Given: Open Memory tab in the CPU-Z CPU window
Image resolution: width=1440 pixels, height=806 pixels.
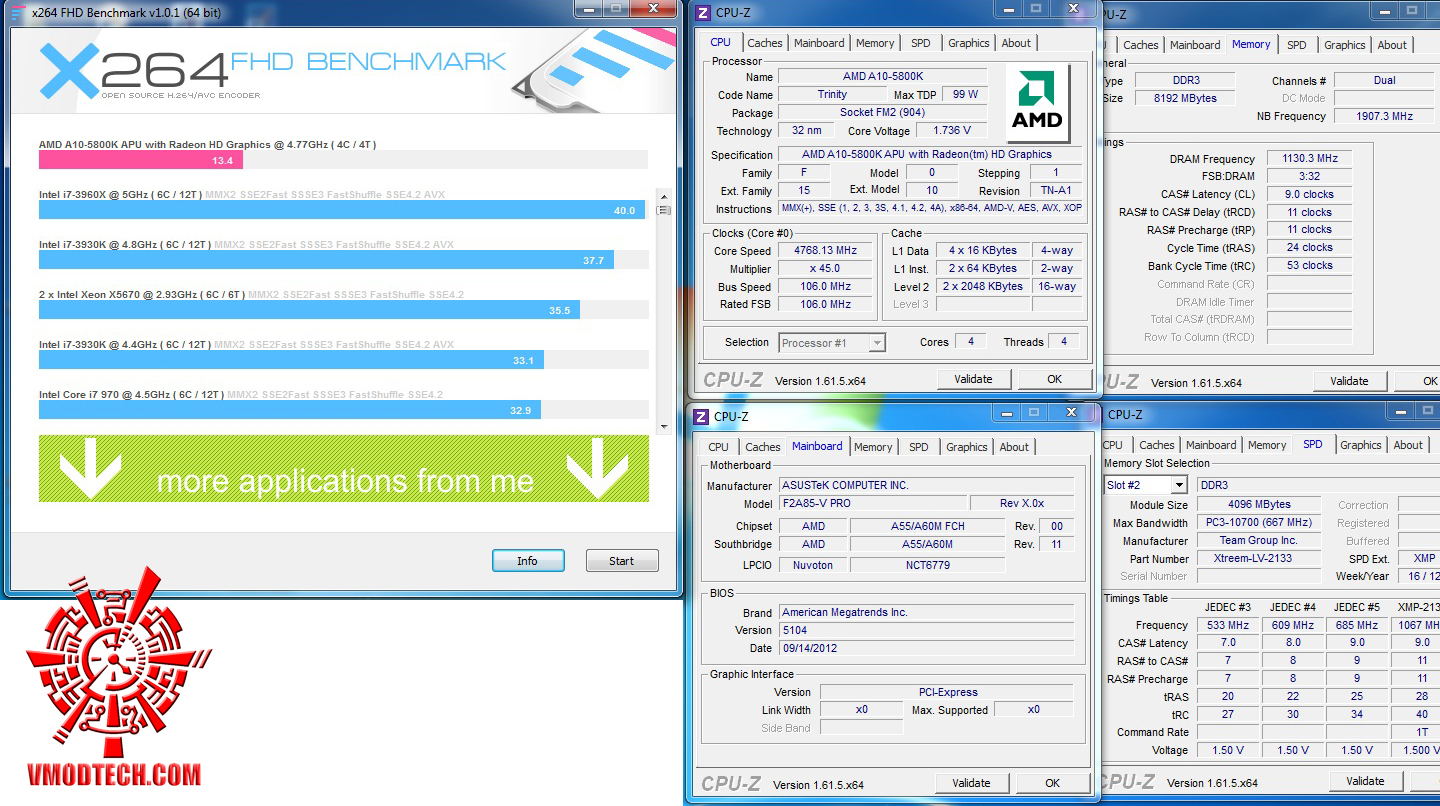Looking at the screenshot, I should coord(875,43).
